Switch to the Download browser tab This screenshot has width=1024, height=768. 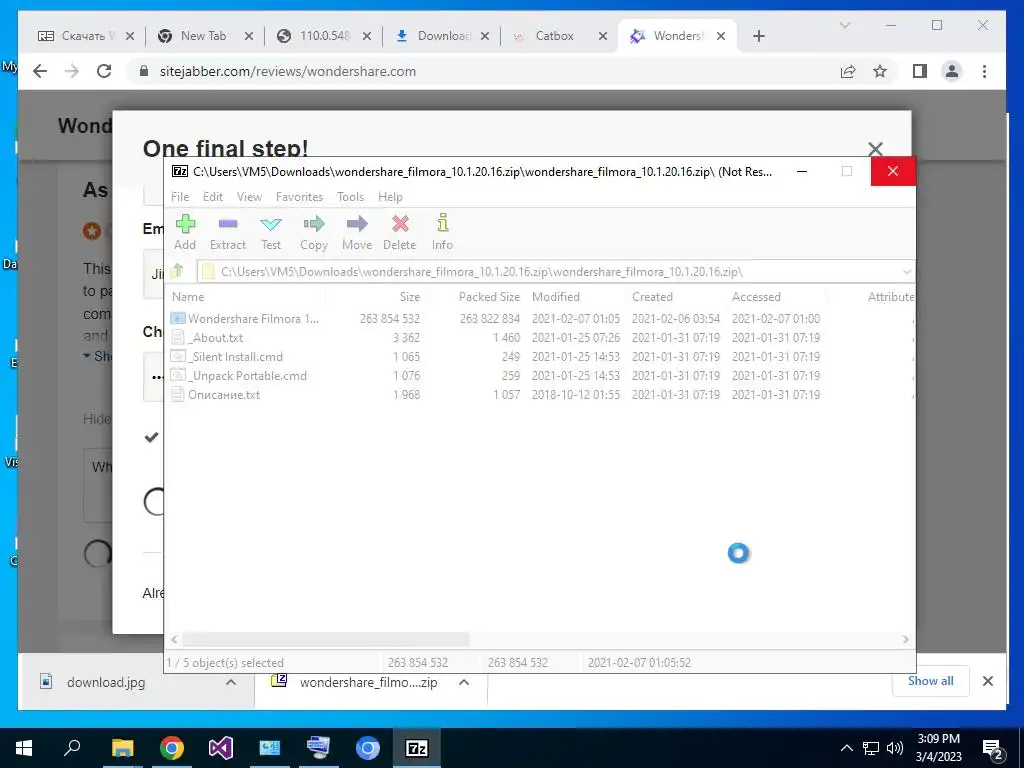click(x=443, y=36)
